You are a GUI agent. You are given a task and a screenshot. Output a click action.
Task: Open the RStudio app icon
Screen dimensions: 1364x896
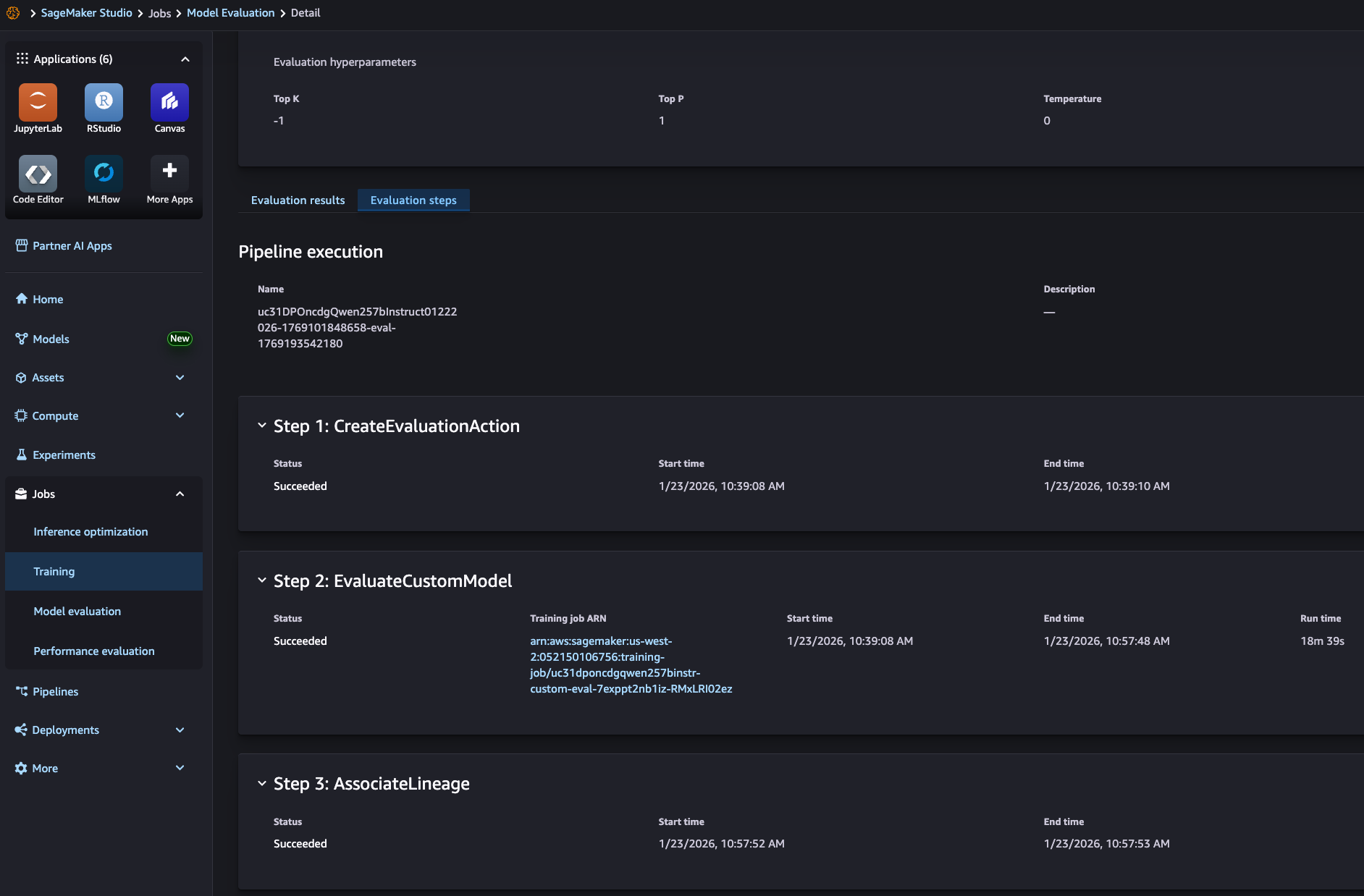click(x=104, y=103)
